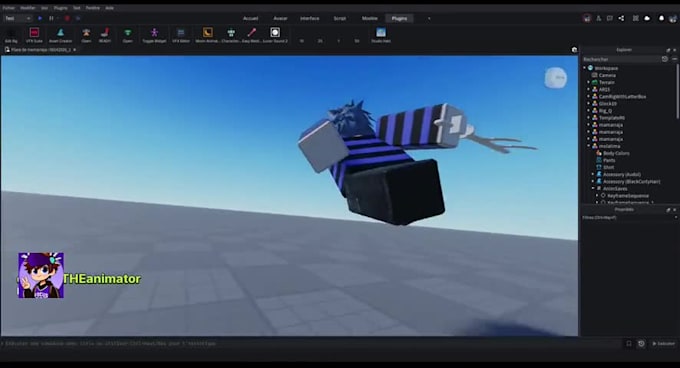
Task: Select the Plugins ribbon tab
Action: (399, 18)
